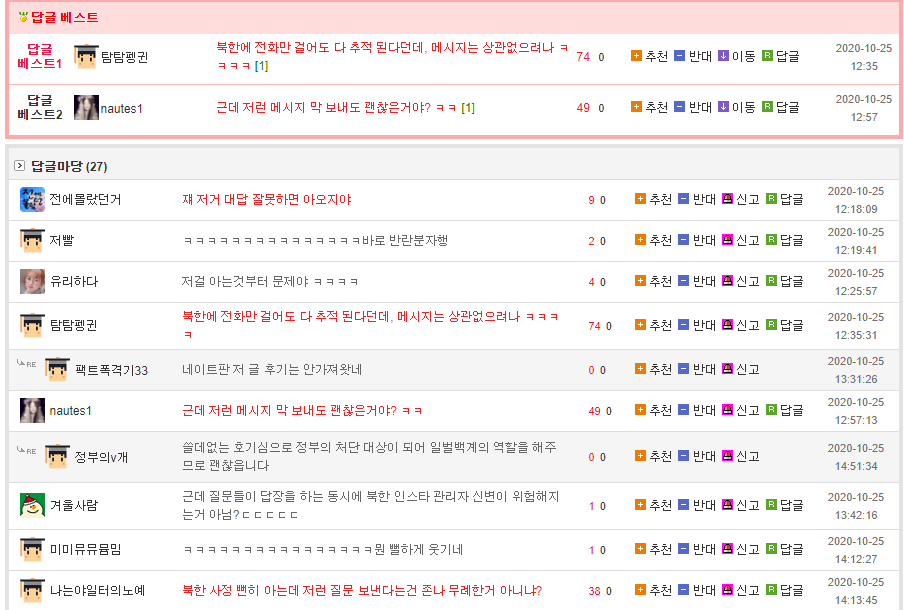Click 추천 button on 정부의v개's reply
904x610 pixels.
point(653,457)
